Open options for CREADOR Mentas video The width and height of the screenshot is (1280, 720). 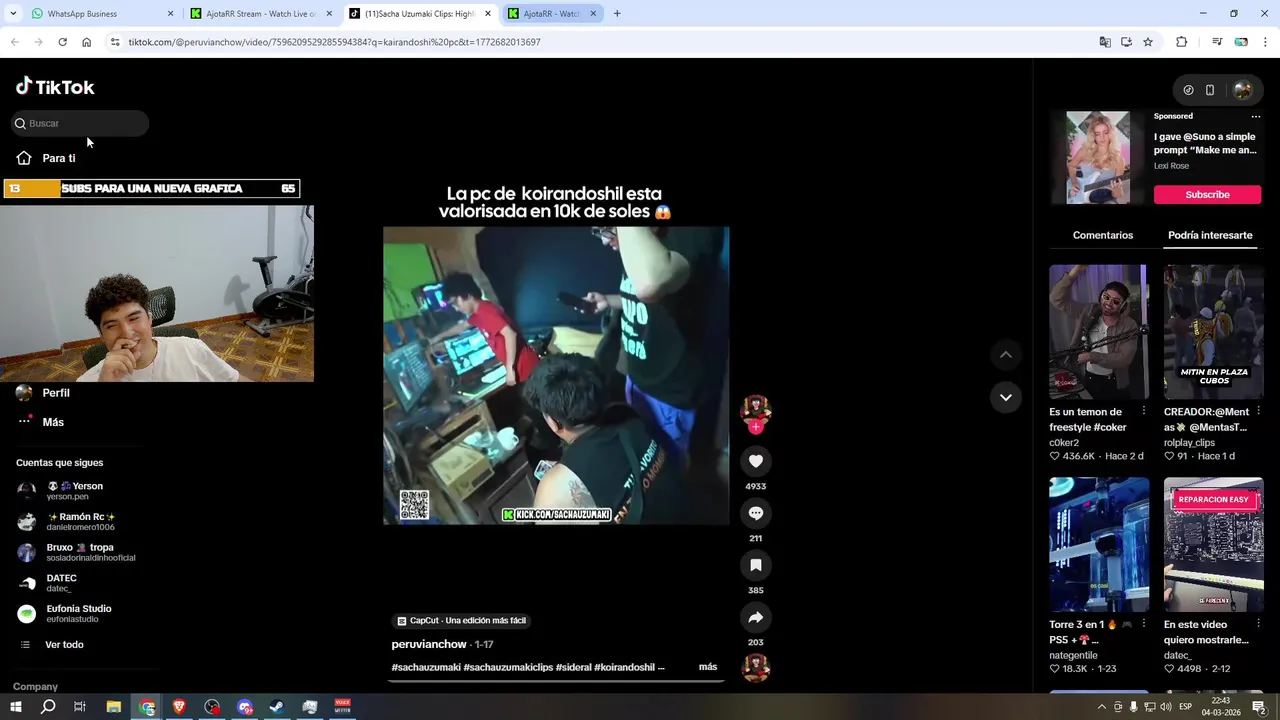coord(1258,411)
